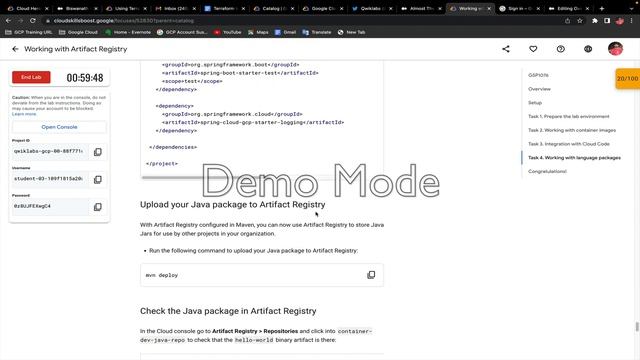Open the Google Cloud bookmark folder
The height and width of the screenshot is (360, 640).
[78, 32]
